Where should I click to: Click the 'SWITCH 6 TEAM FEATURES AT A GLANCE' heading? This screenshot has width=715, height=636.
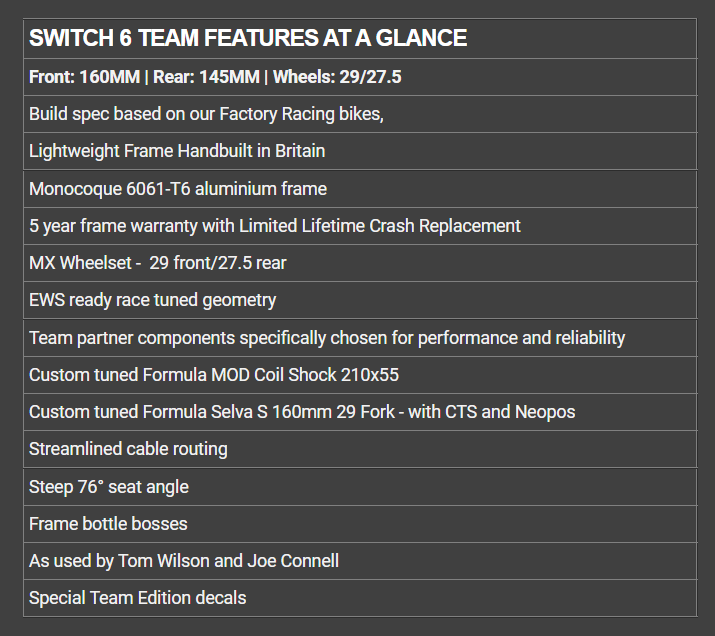tap(248, 39)
